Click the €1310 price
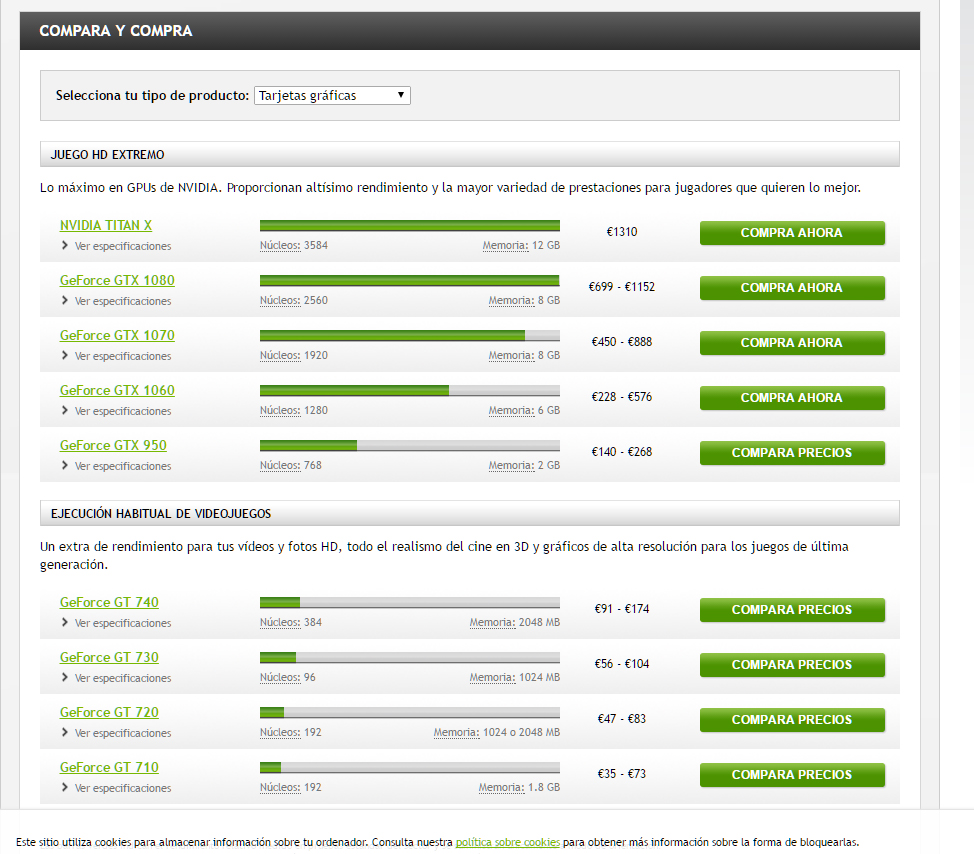974x854 pixels. 622,232
